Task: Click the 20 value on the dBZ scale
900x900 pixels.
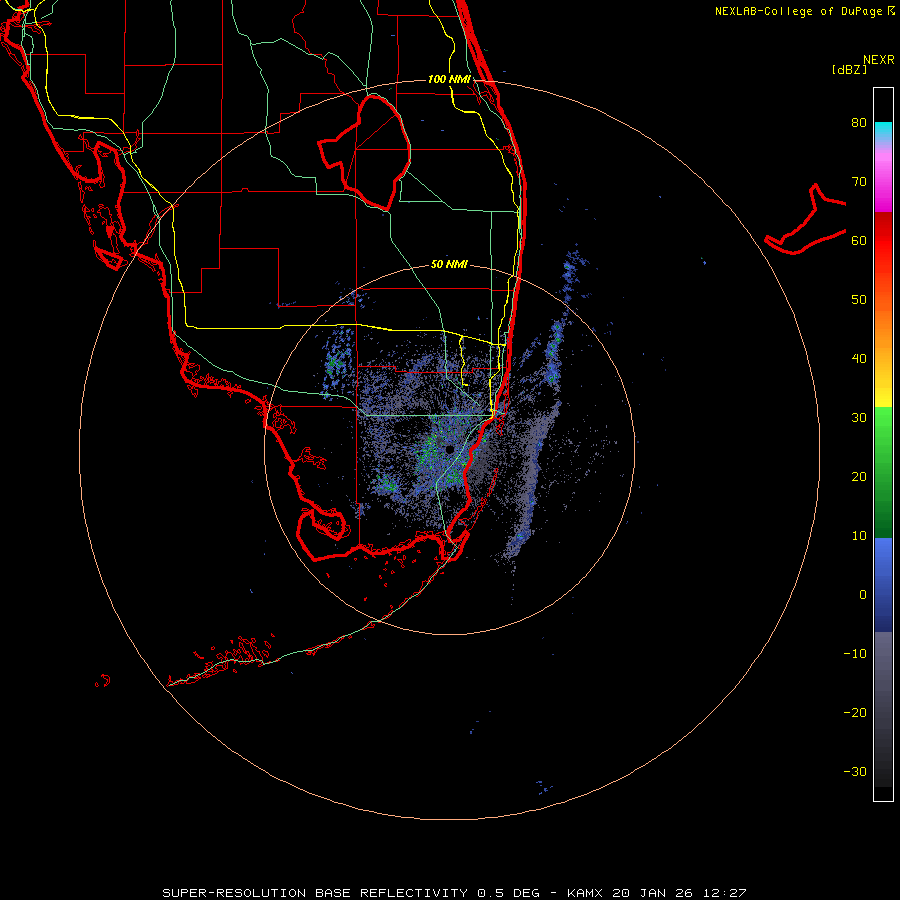Action: pyautogui.click(x=859, y=476)
